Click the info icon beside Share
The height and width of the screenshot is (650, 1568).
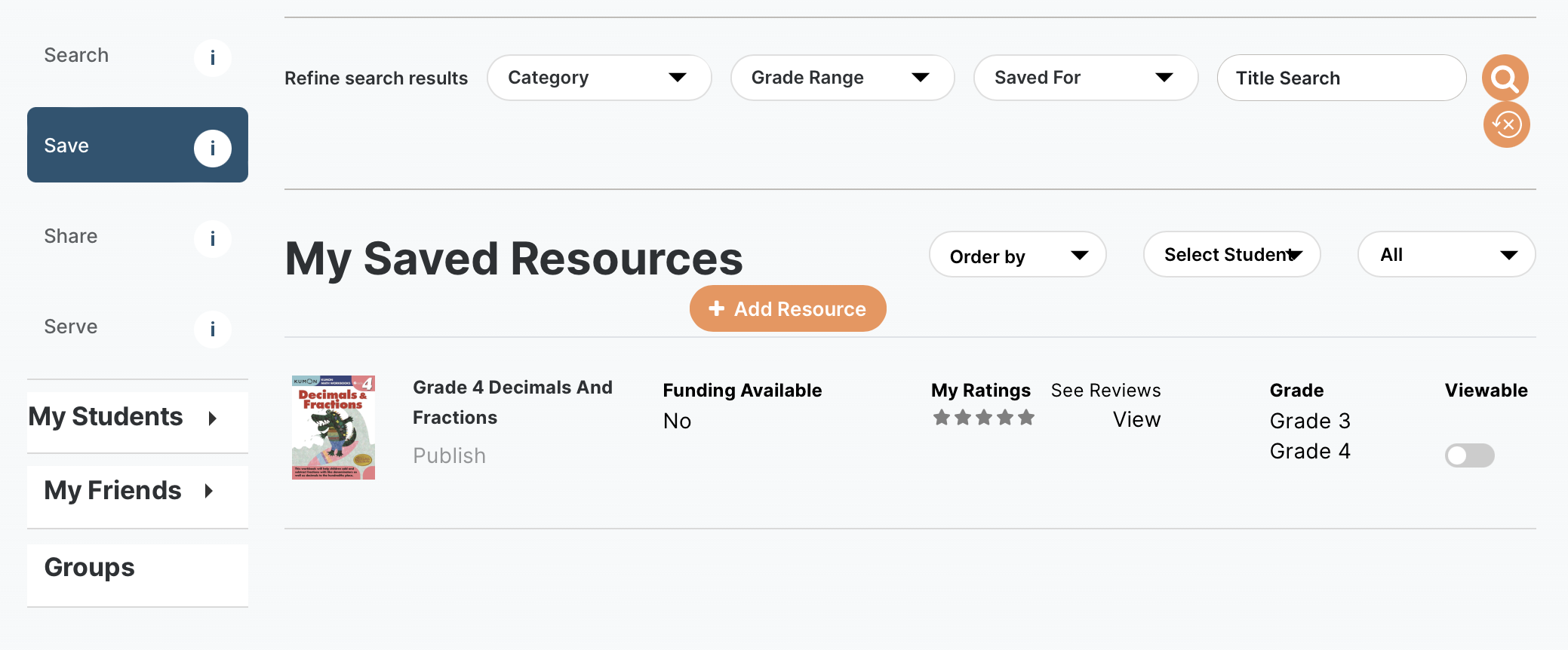tap(212, 239)
